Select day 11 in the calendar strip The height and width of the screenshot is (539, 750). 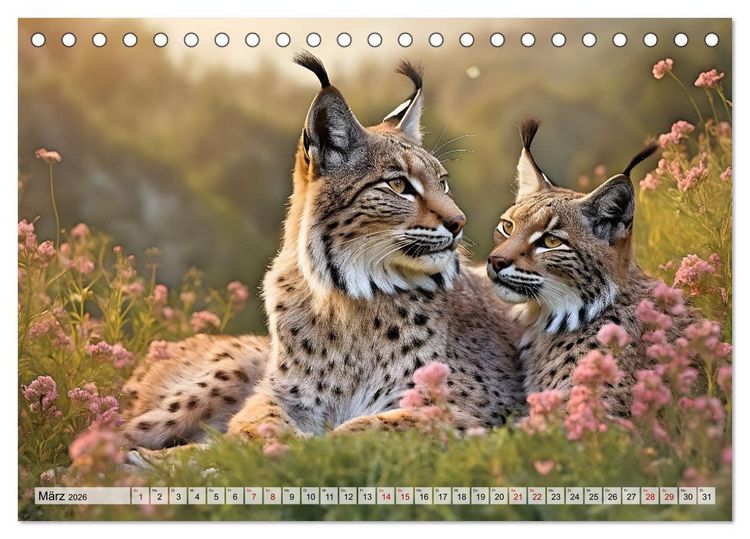[329, 496]
